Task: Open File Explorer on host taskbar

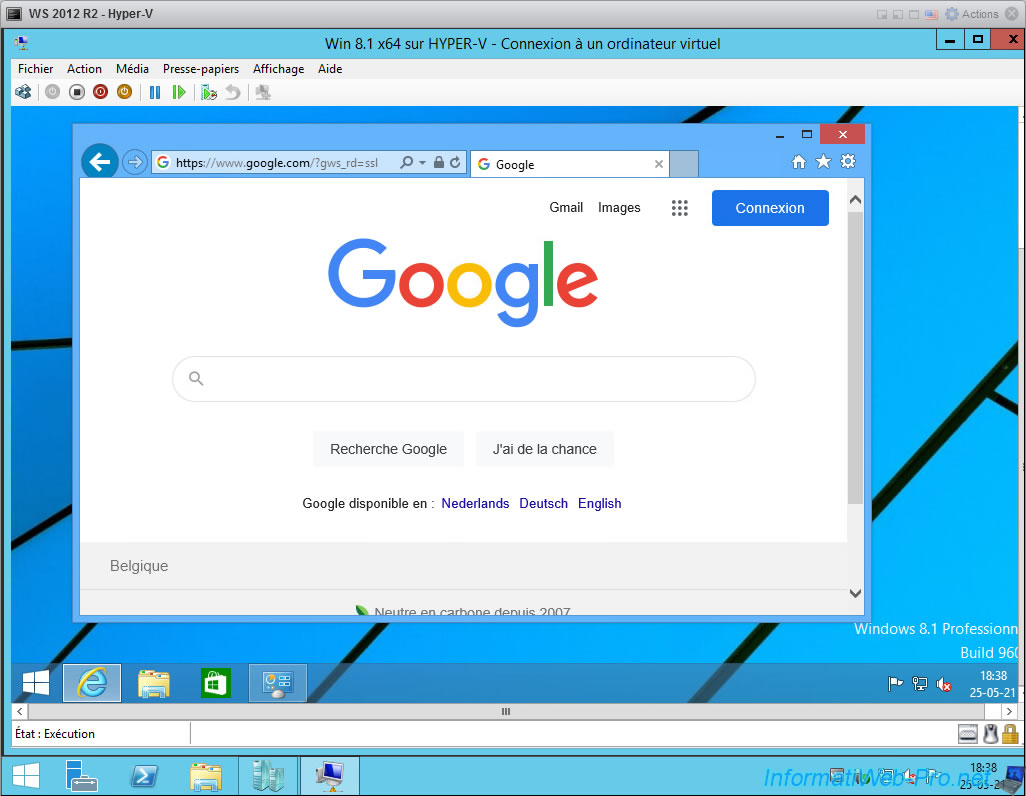Action: click(206, 776)
